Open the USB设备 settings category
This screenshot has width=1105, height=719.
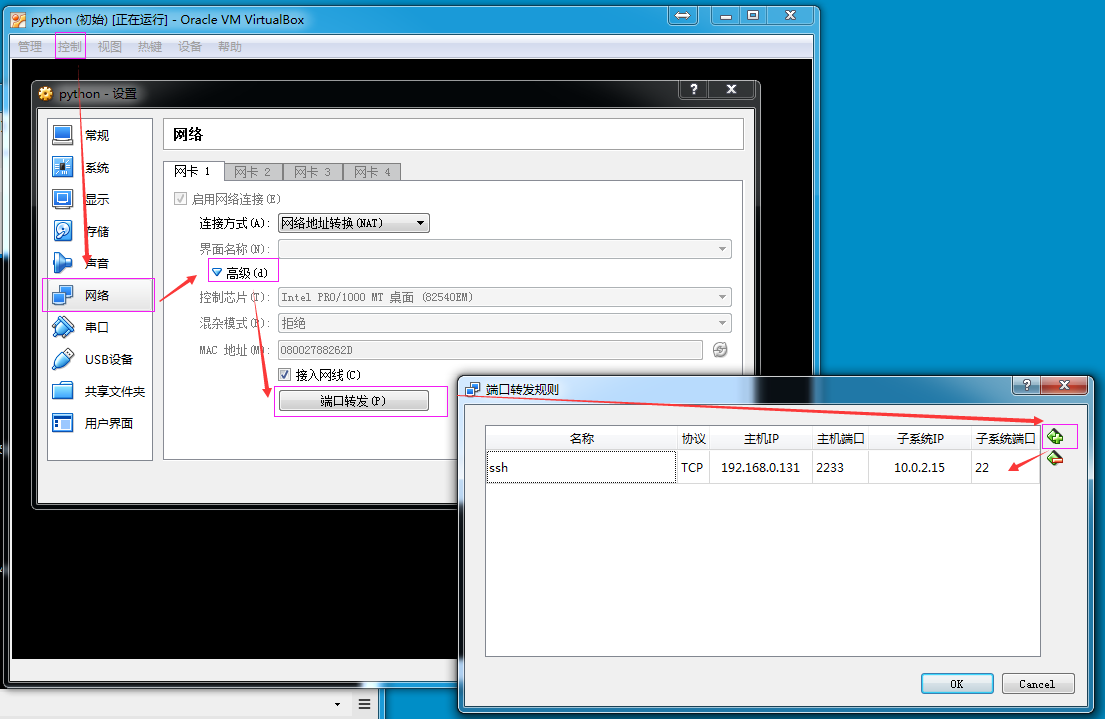[x=100, y=360]
